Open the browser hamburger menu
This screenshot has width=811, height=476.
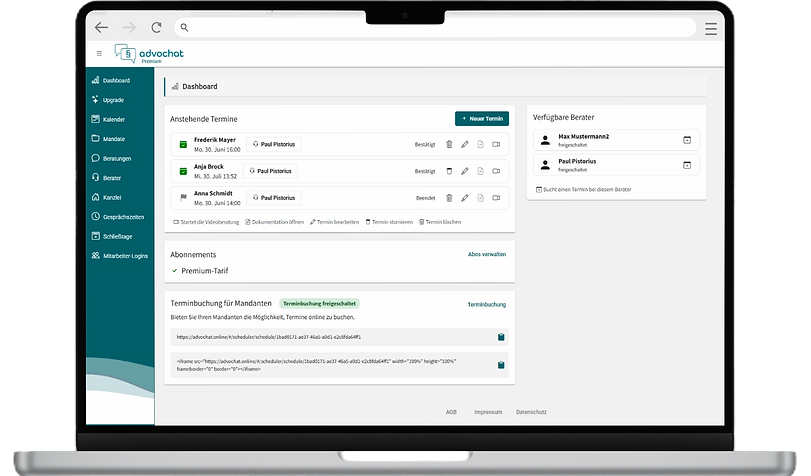(711, 28)
